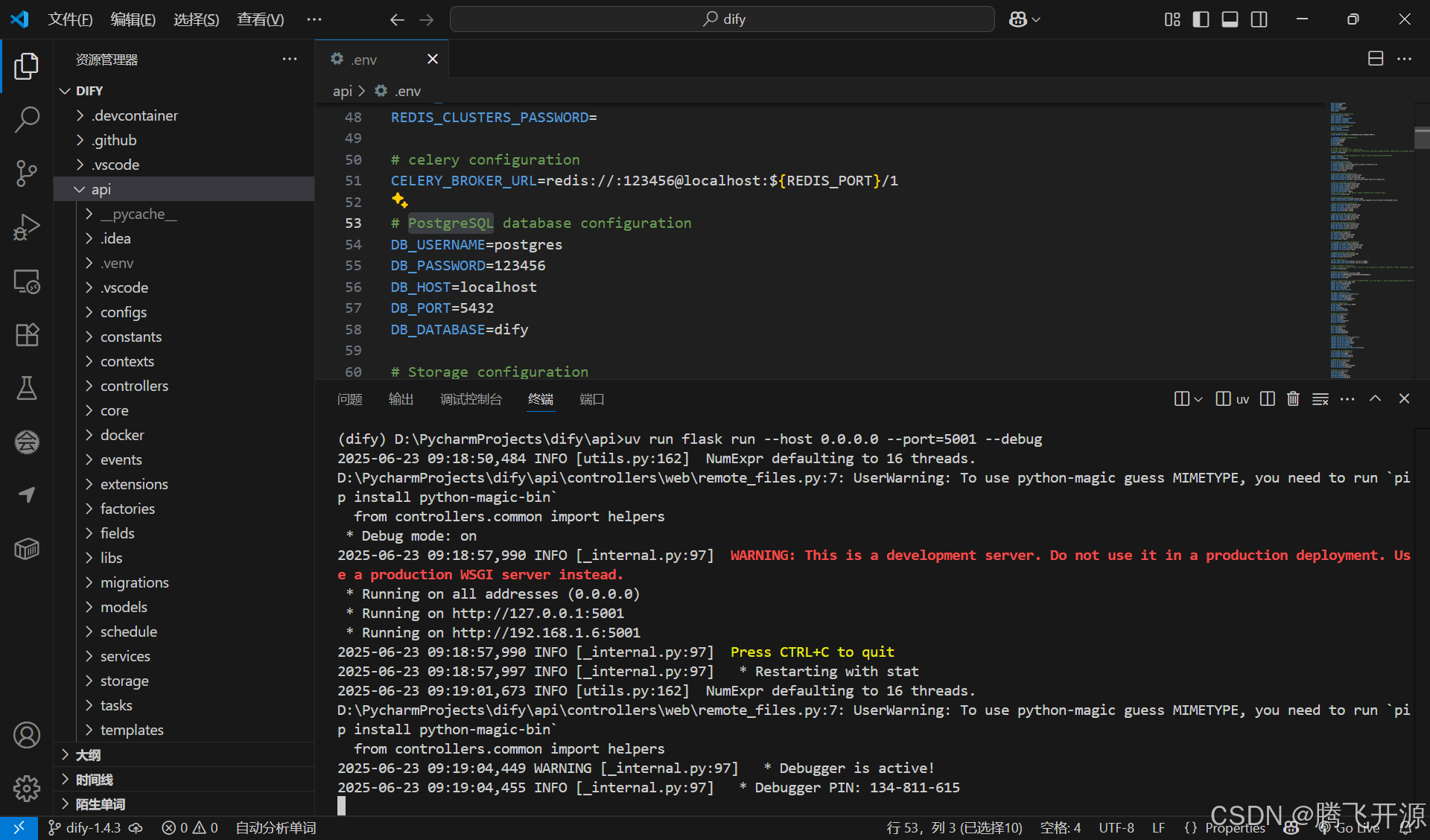Image resolution: width=1430 pixels, height=840 pixels.
Task: Expand the controllers folder
Action: pos(134,386)
